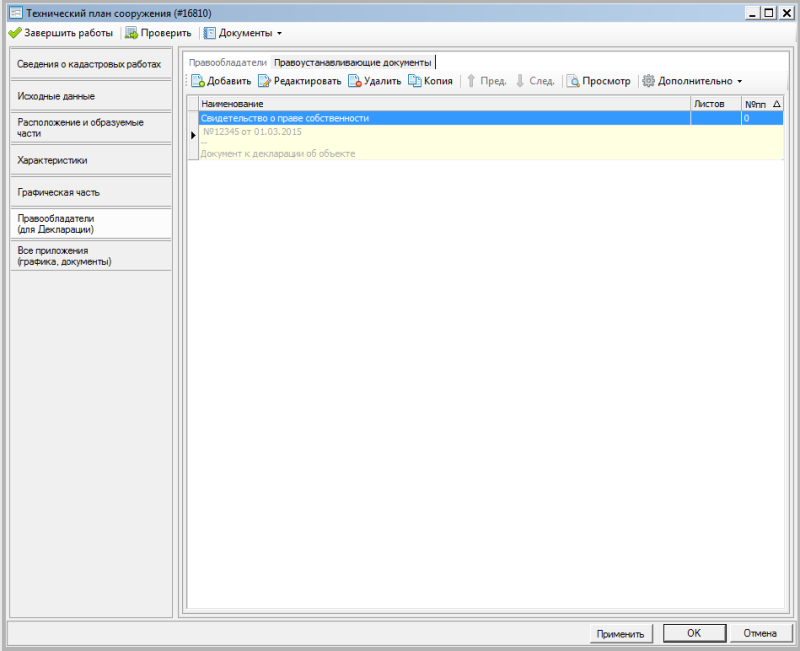800x651 pixels.
Task: Click the Copy (Копия) toolbar icon
Action: (x=415, y=81)
